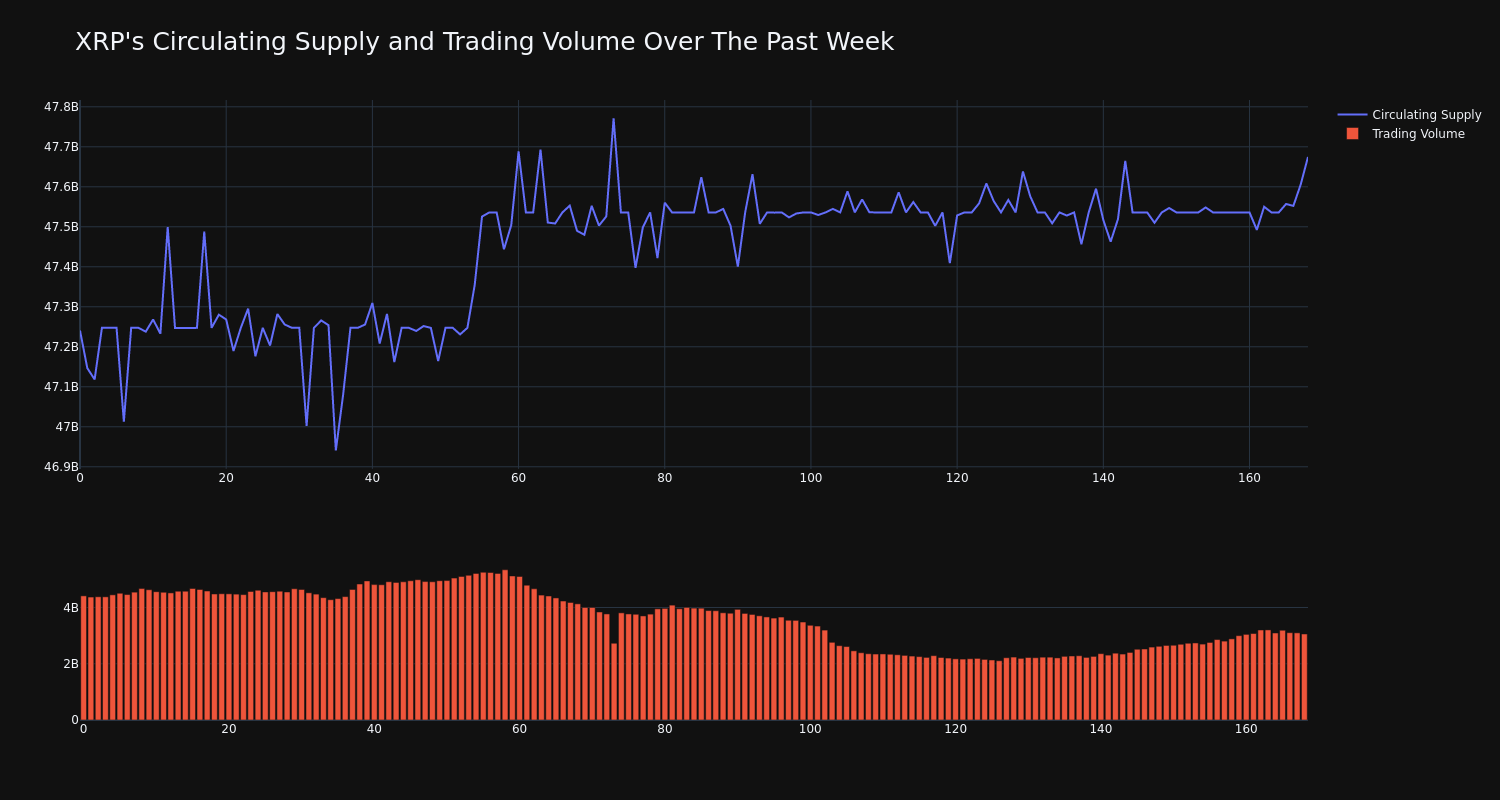
Task: Click the 100 tick on supply chart x-axis
Action: (811, 478)
